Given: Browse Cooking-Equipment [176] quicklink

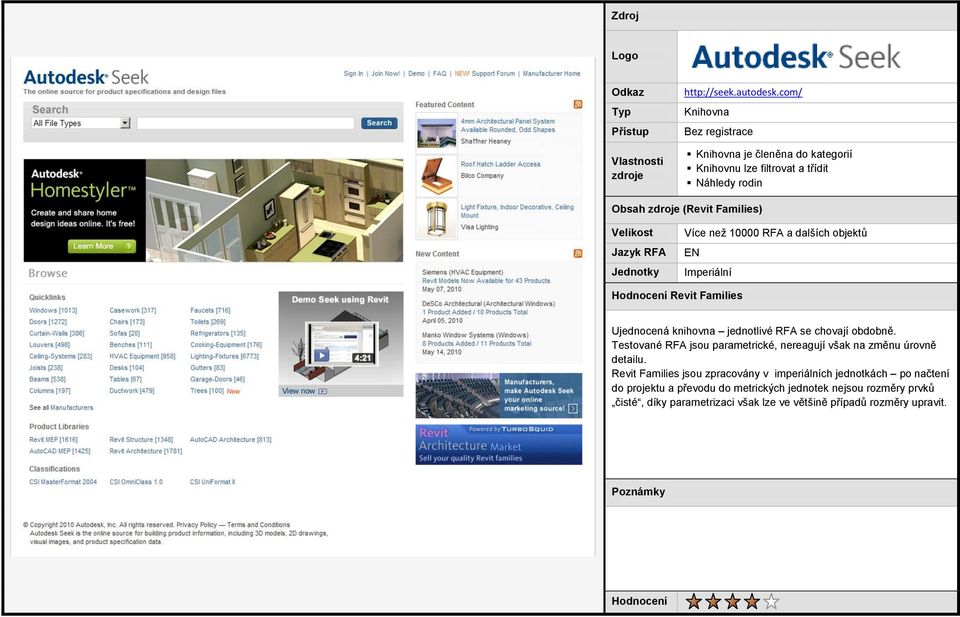Looking at the screenshot, I should 226,345.
